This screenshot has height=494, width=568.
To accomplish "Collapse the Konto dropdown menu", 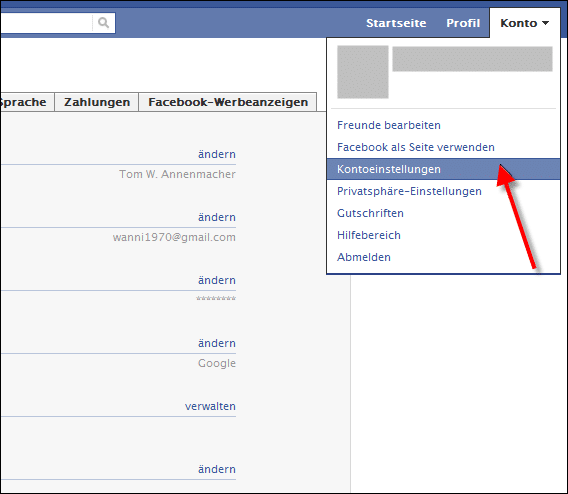I will click(525, 23).
